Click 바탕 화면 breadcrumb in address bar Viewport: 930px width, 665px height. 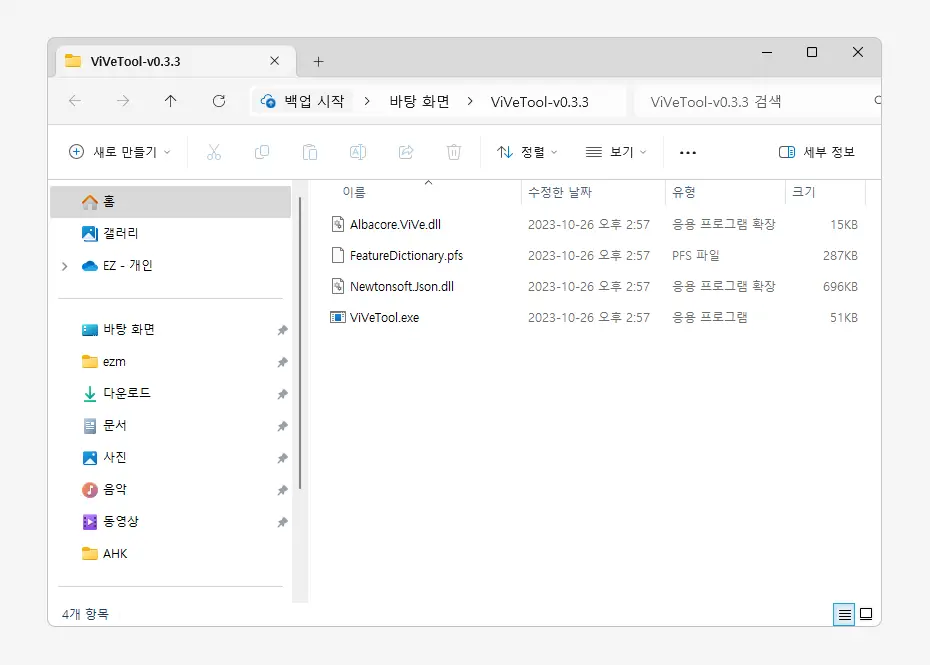[419, 101]
